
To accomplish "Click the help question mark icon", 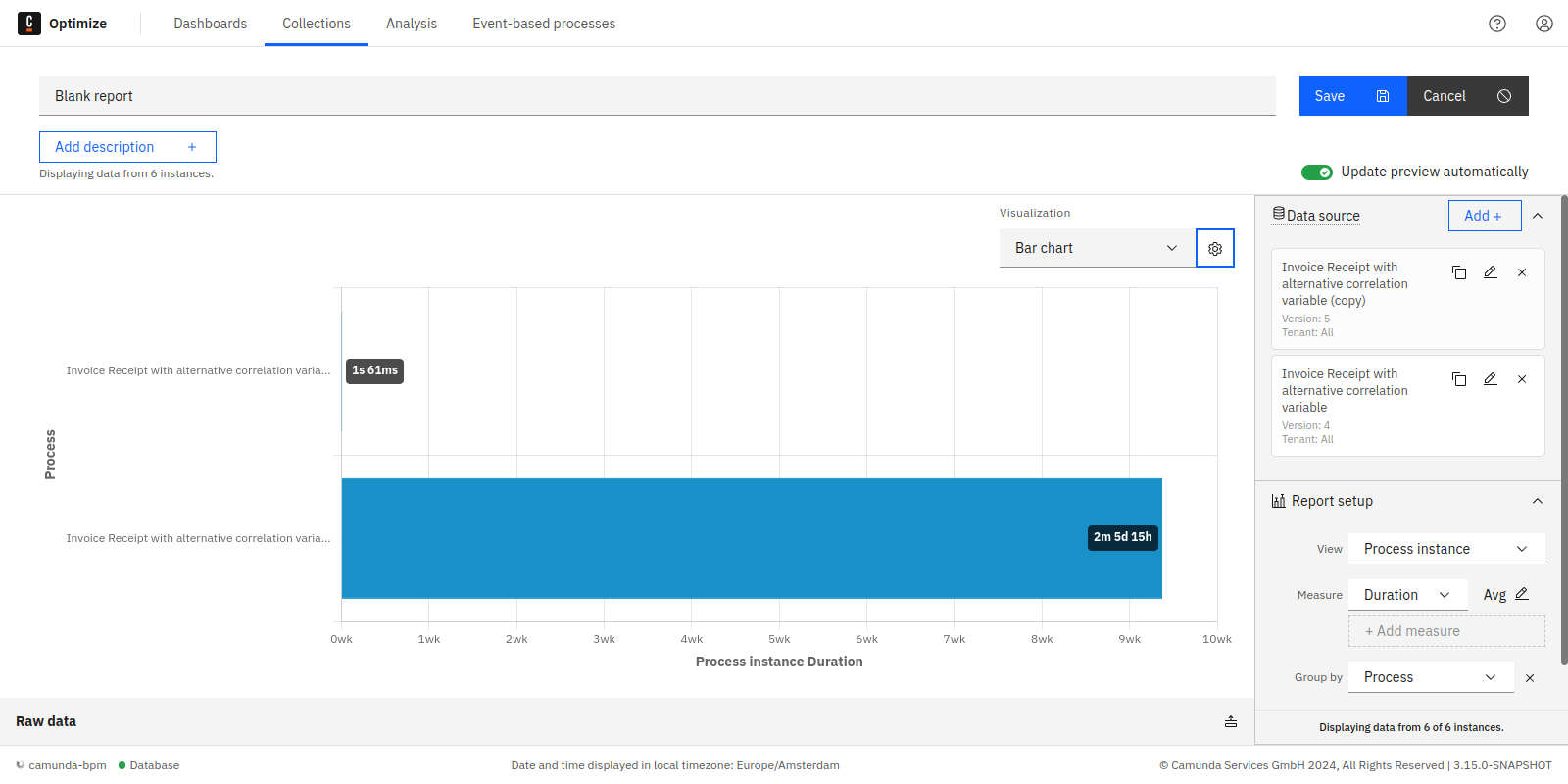I will (x=1496, y=24).
